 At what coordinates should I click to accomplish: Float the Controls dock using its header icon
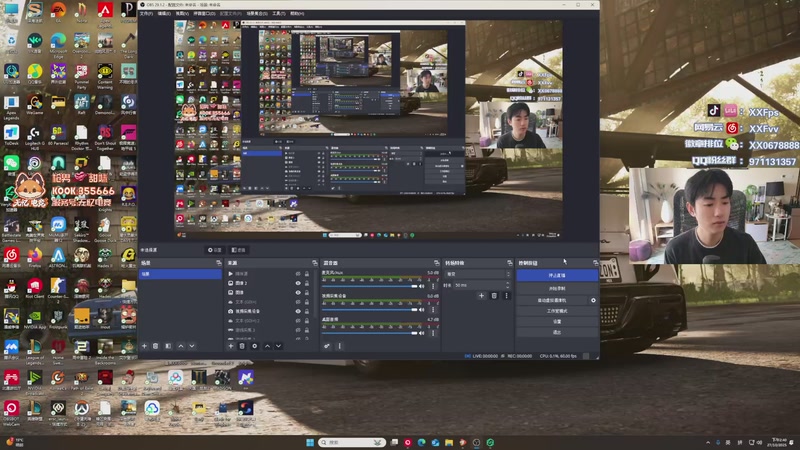[x=595, y=263]
